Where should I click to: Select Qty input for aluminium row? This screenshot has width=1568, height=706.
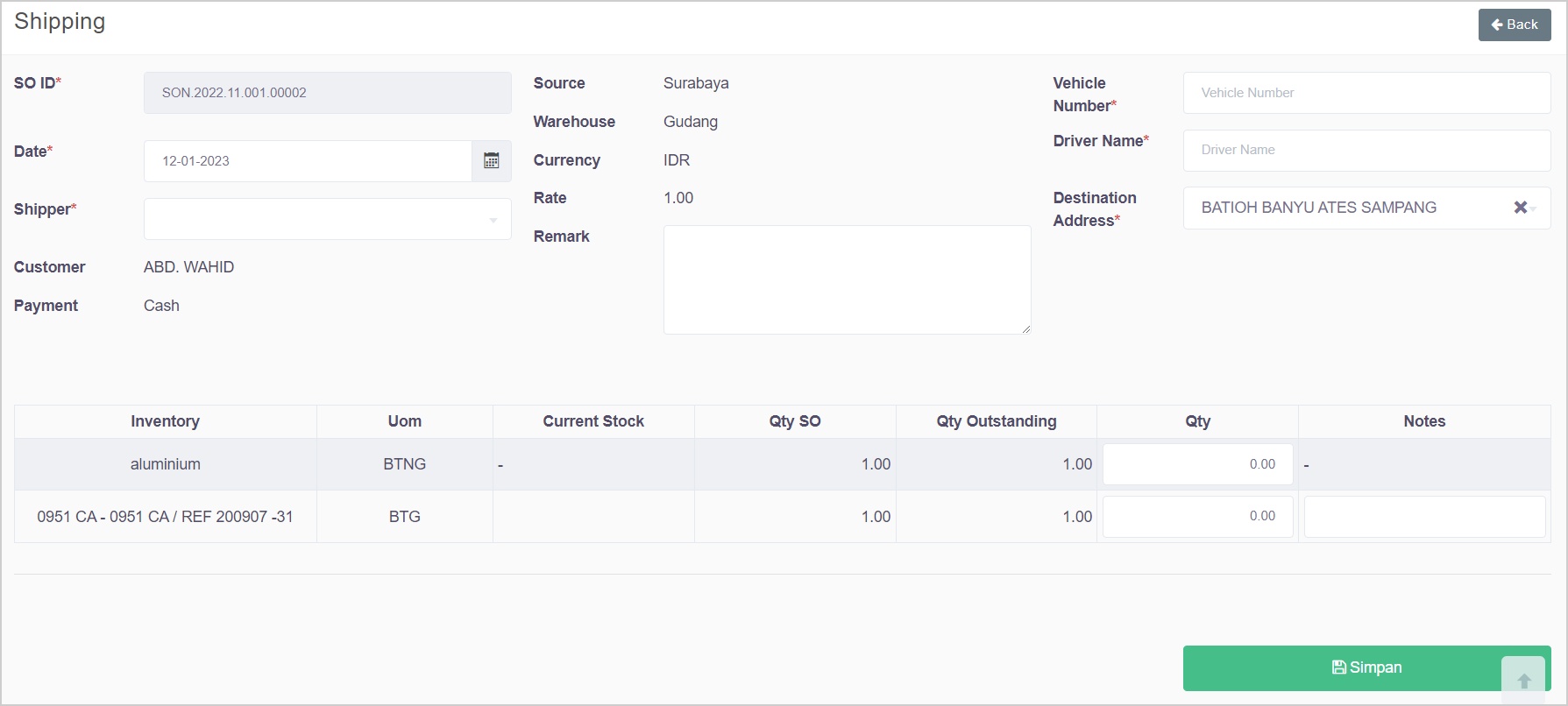[x=1197, y=464]
